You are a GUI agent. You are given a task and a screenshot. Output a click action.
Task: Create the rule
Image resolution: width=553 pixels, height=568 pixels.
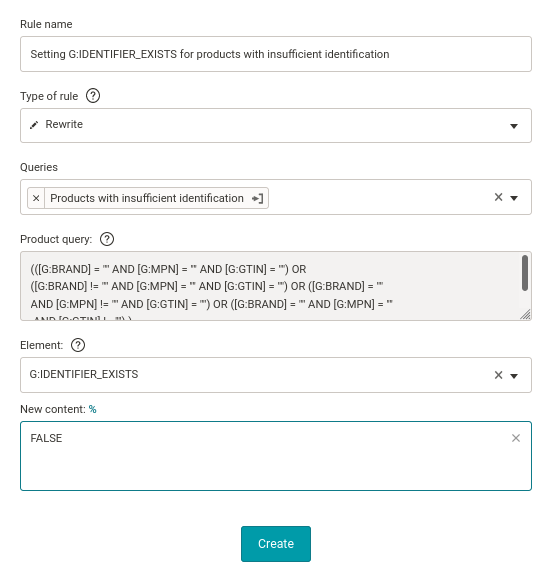point(276,544)
